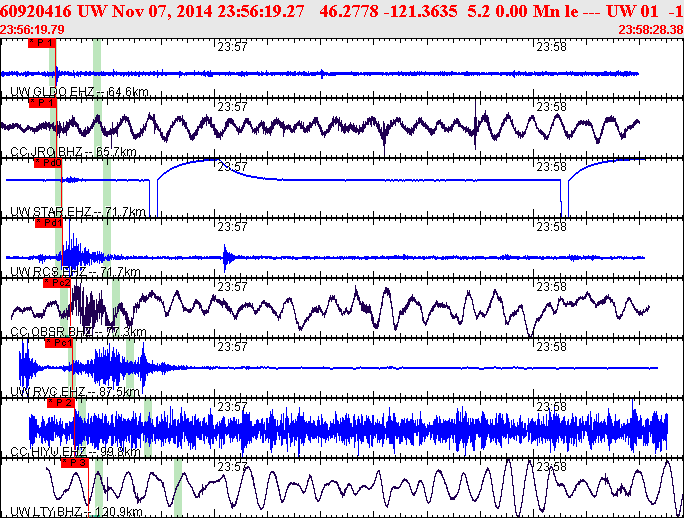Image resolution: width=684 pixels, height=518 pixels.
Task: Click the 23:57 time label on JRO trace
Action: [x=233, y=107]
